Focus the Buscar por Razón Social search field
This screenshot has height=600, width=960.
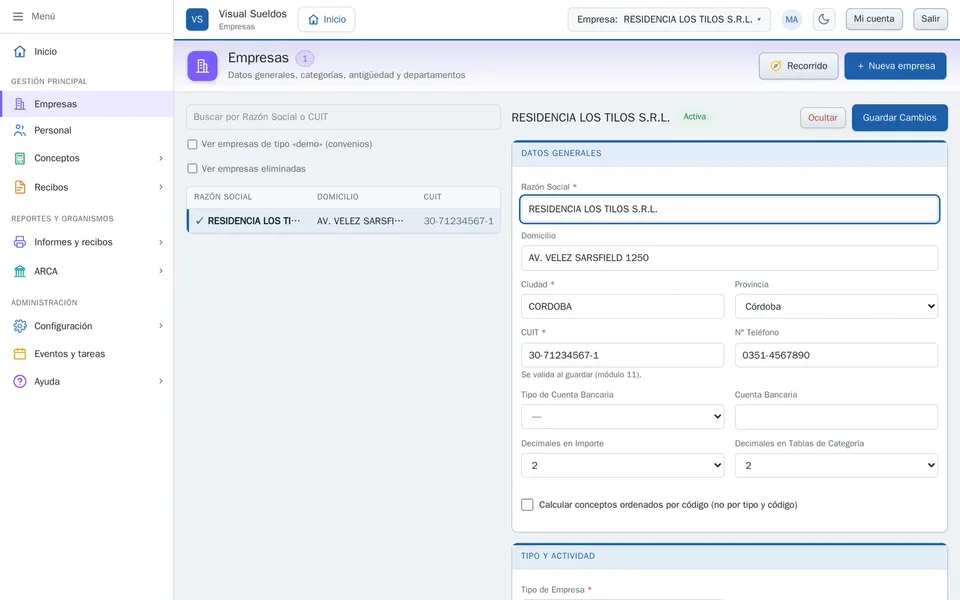(x=343, y=117)
